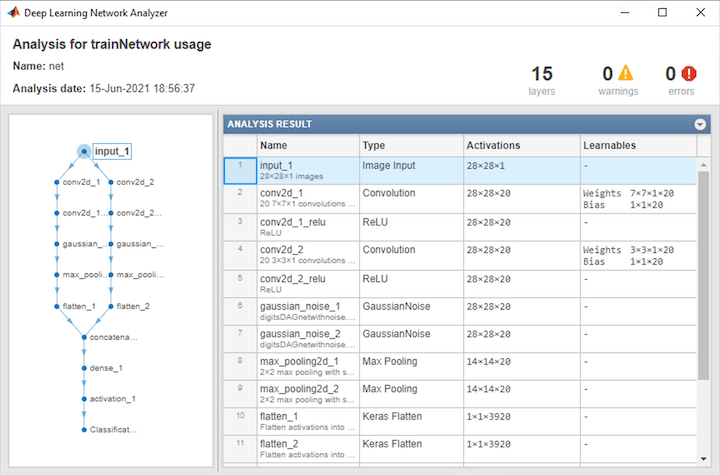720x475 pixels.
Task: Select the max_pooling2d_2 table row
Action: point(460,394)
